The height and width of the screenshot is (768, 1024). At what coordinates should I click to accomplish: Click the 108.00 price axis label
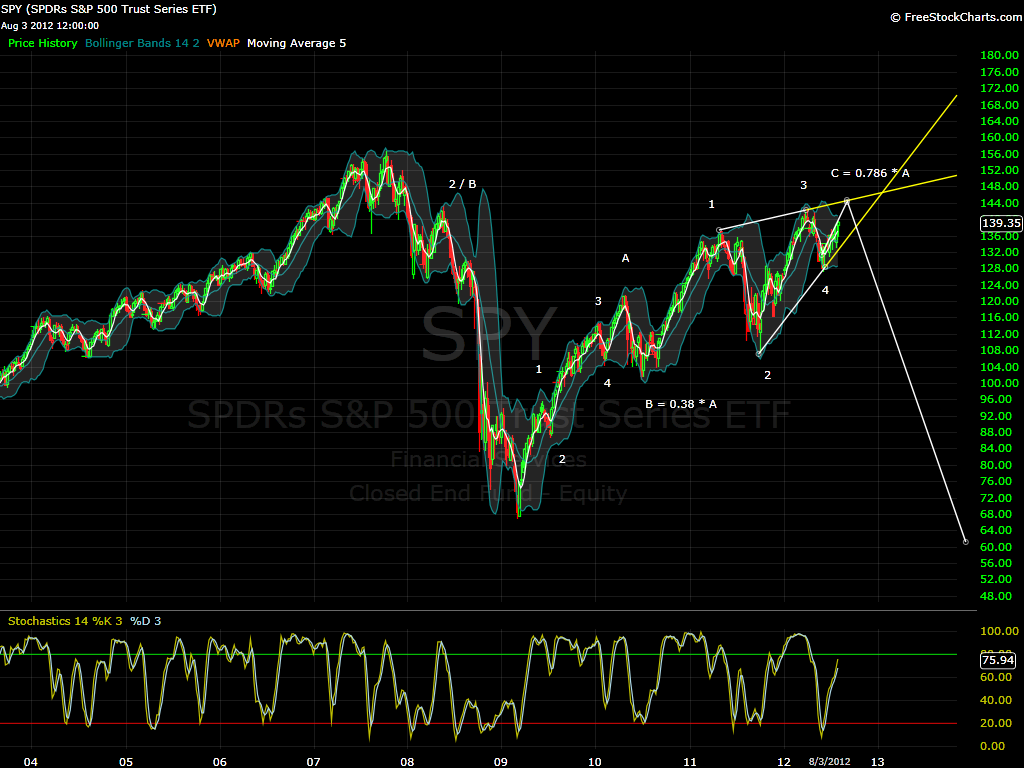coord(999,351)
